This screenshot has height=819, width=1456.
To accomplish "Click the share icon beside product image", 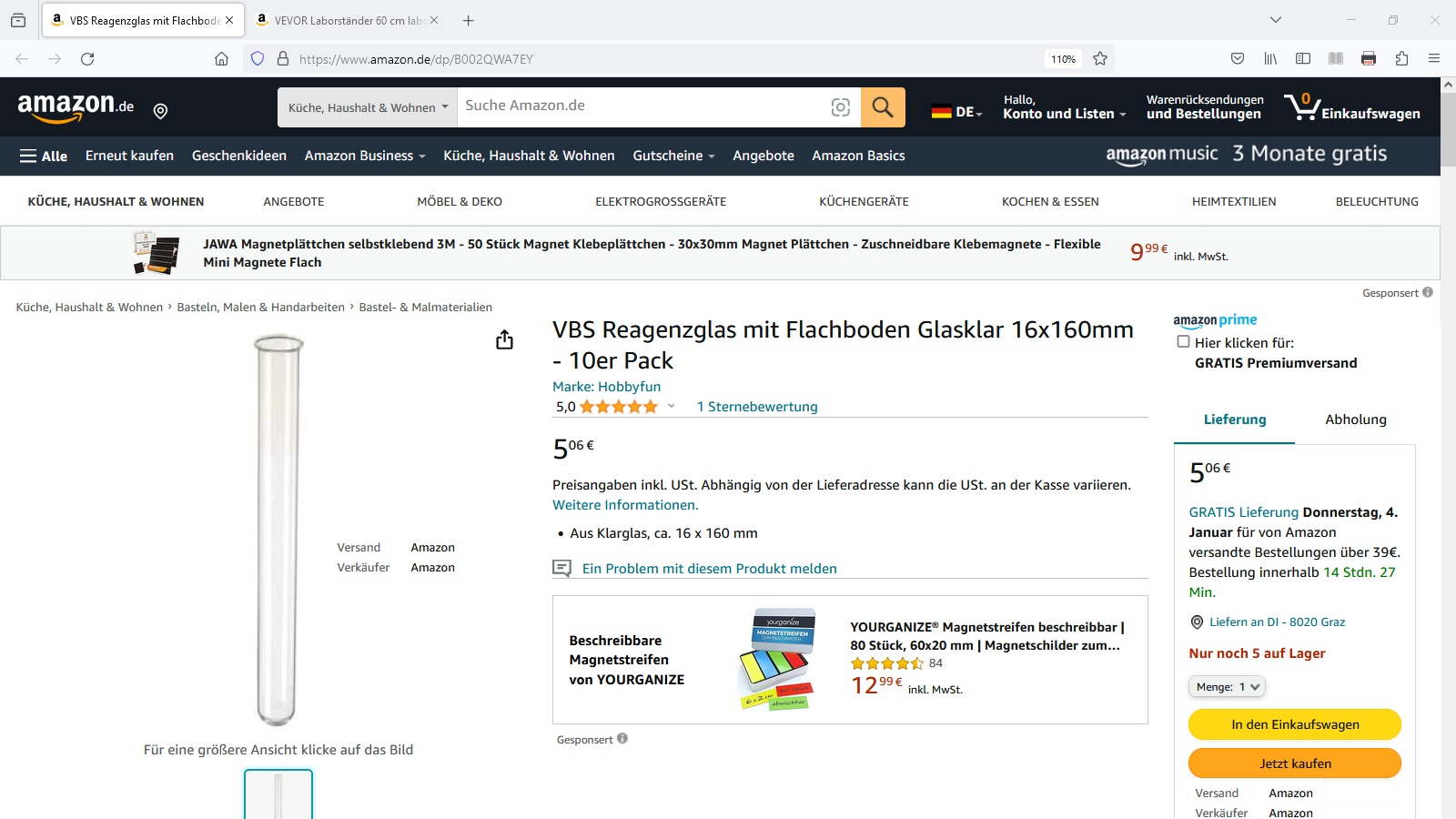I will pos(504,339).
